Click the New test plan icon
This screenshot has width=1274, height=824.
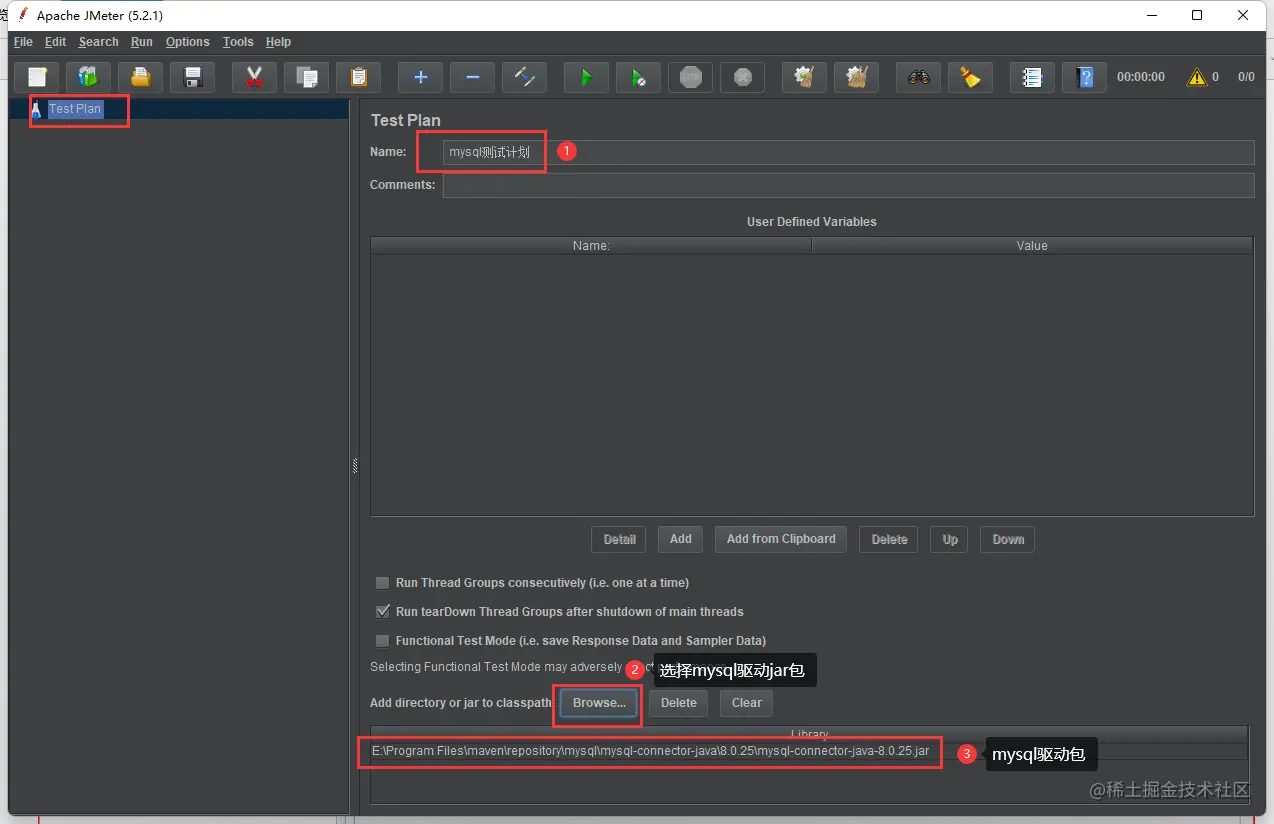(x=37, y=77)
